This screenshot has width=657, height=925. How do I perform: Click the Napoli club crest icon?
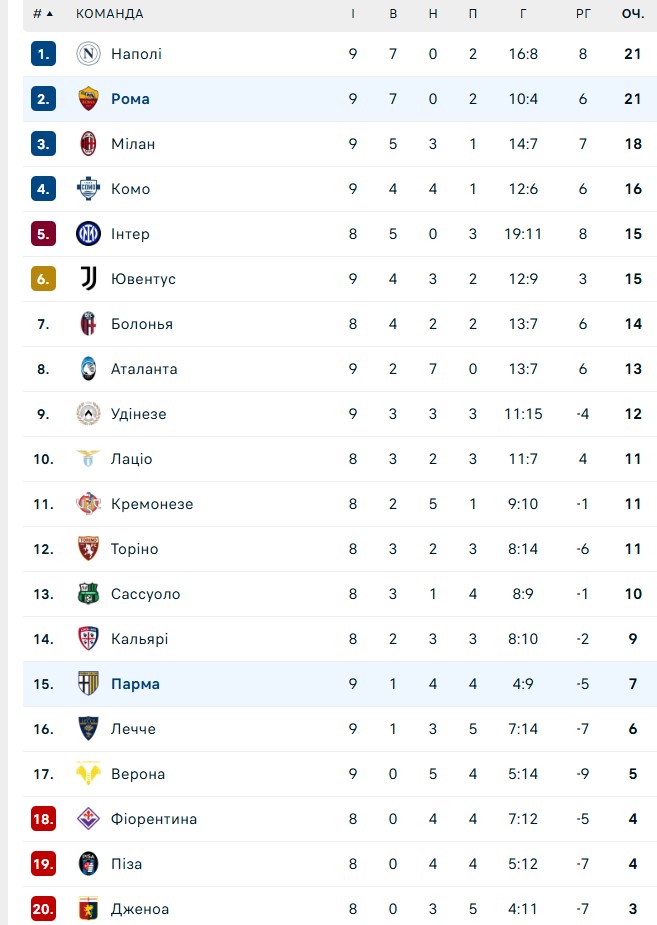click(x=89, y=54)
